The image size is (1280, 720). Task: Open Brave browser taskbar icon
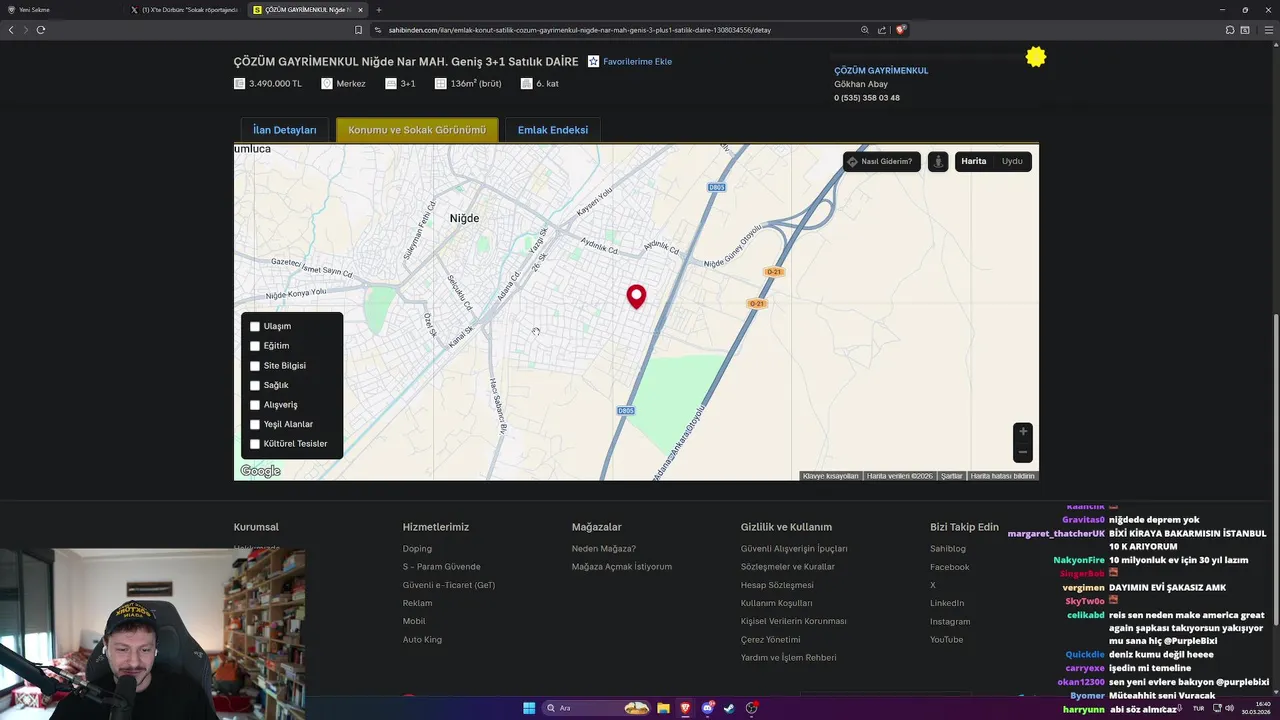tap(686, 708)
